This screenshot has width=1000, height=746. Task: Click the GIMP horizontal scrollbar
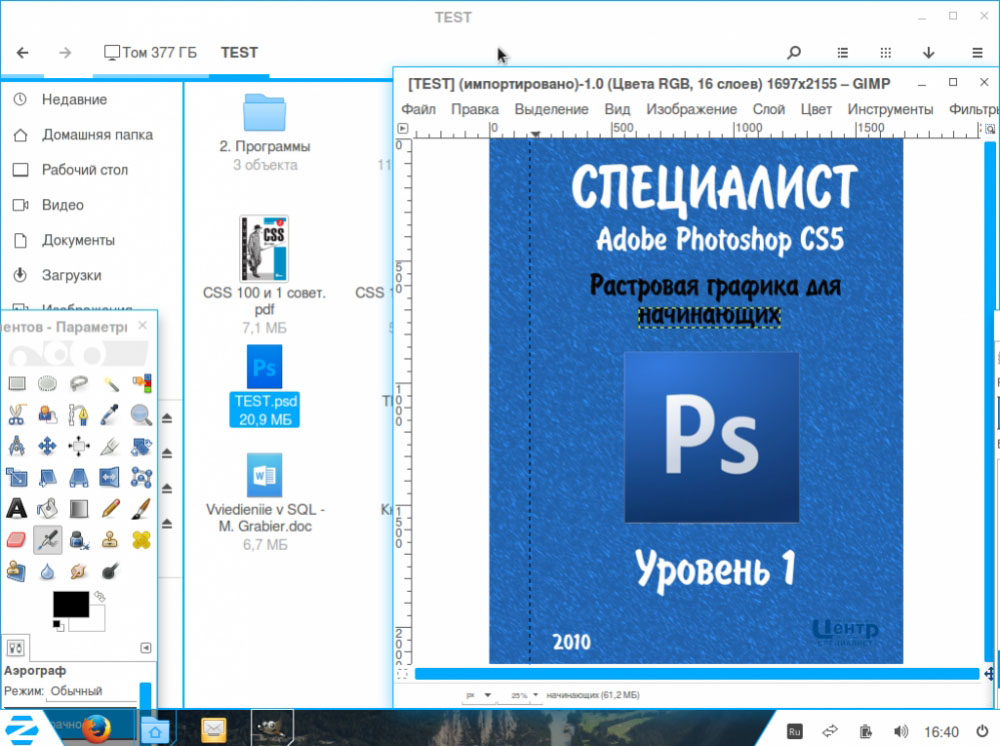(696, 674)
